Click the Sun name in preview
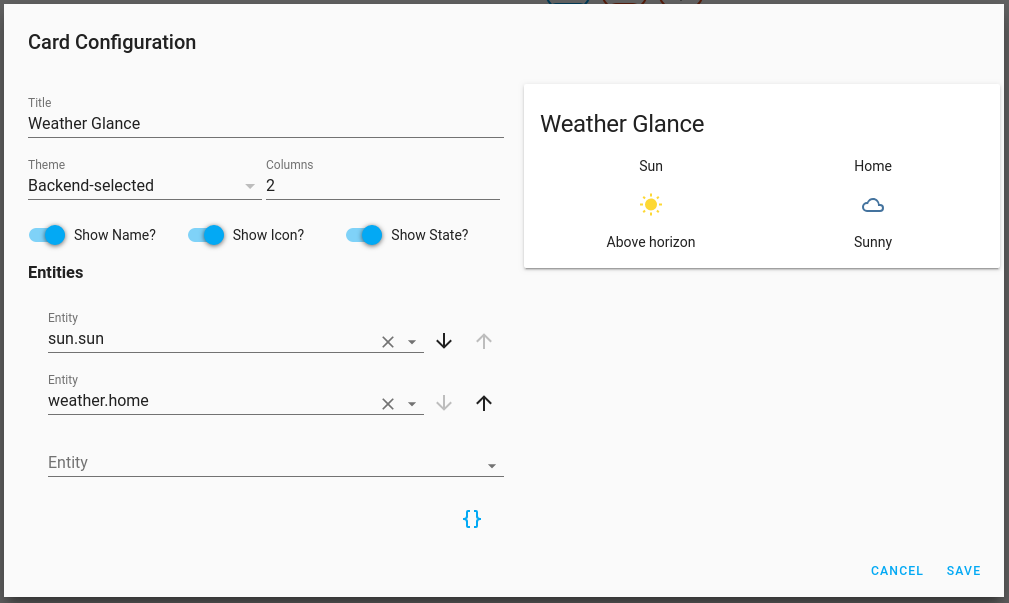 651,166
